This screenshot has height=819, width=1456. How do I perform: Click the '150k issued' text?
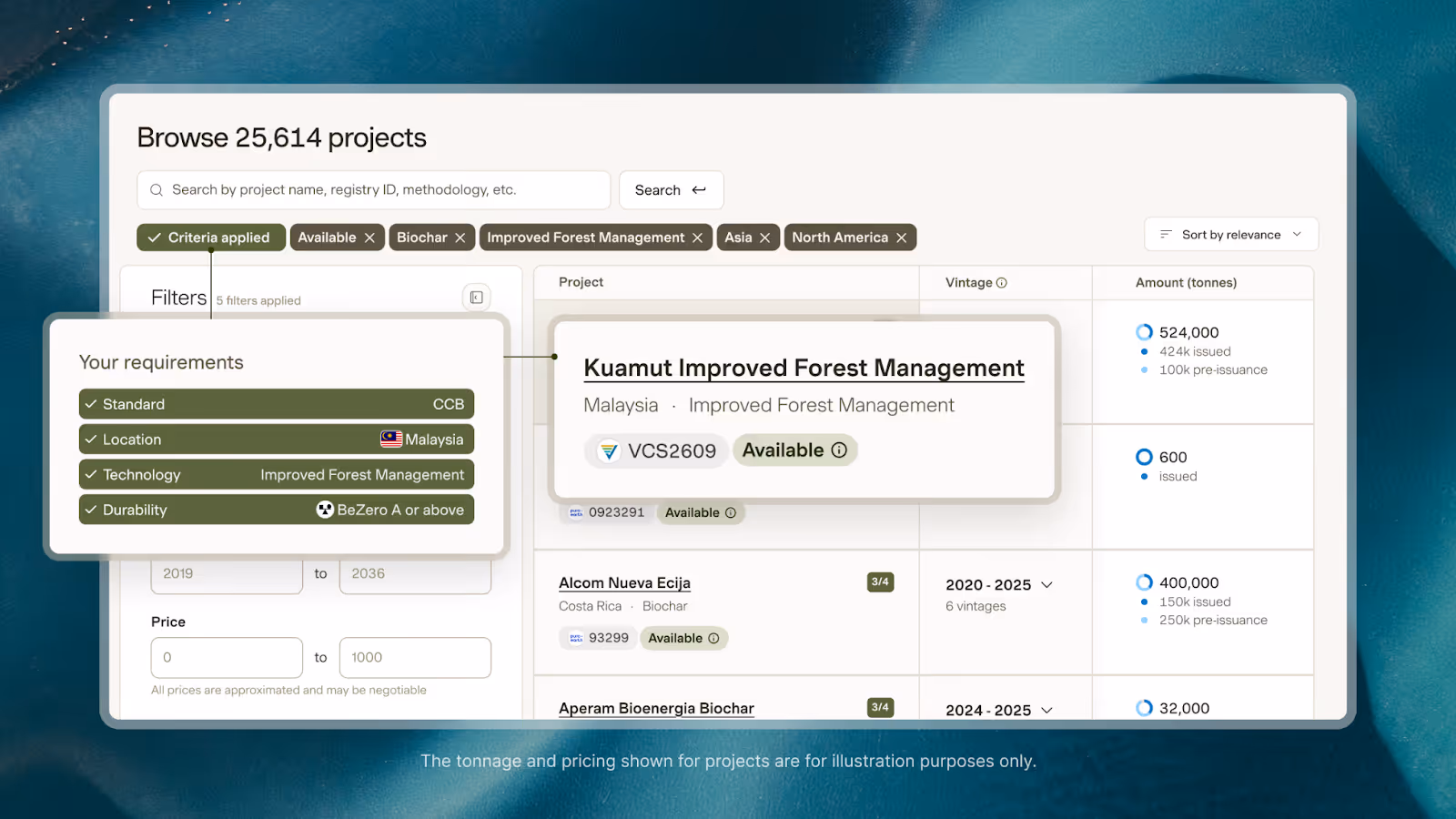click(x=1195, y=602)
